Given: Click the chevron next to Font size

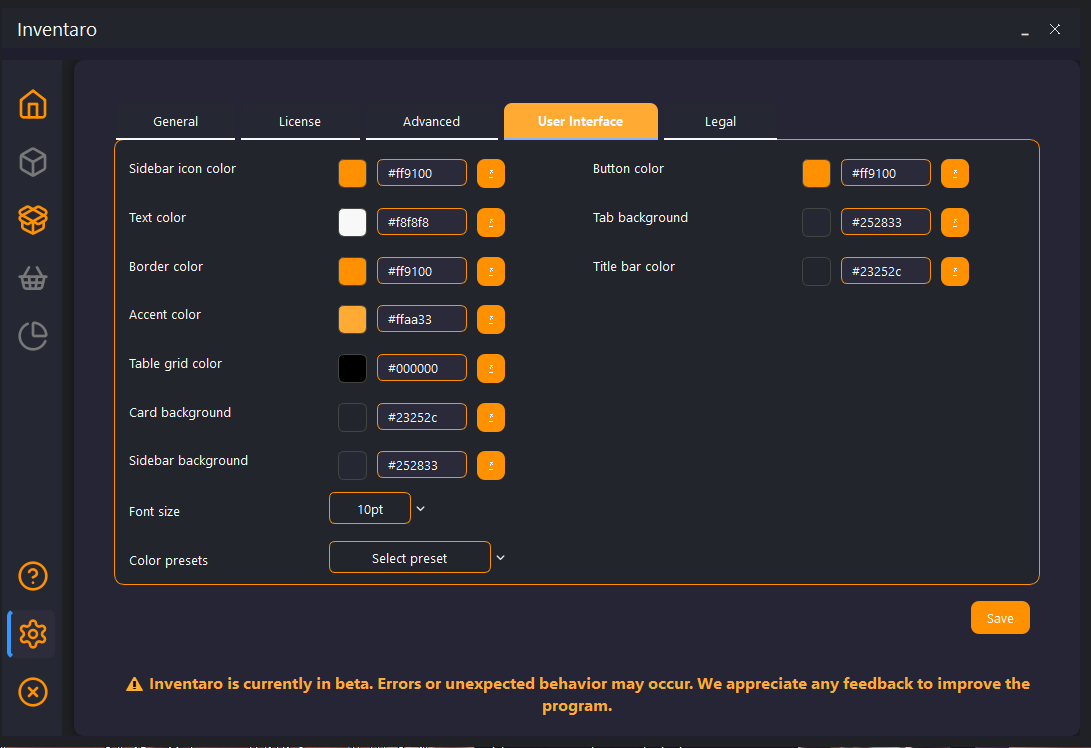Looking at the screenshot, I should 420,509.
